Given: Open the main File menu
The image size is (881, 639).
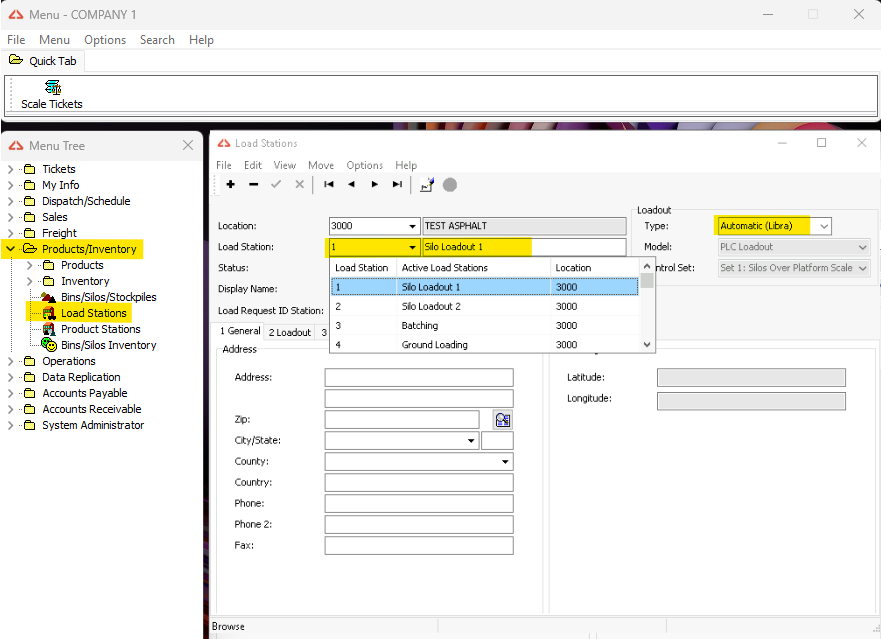Looking at the screenshot, I should click(16, 40).
